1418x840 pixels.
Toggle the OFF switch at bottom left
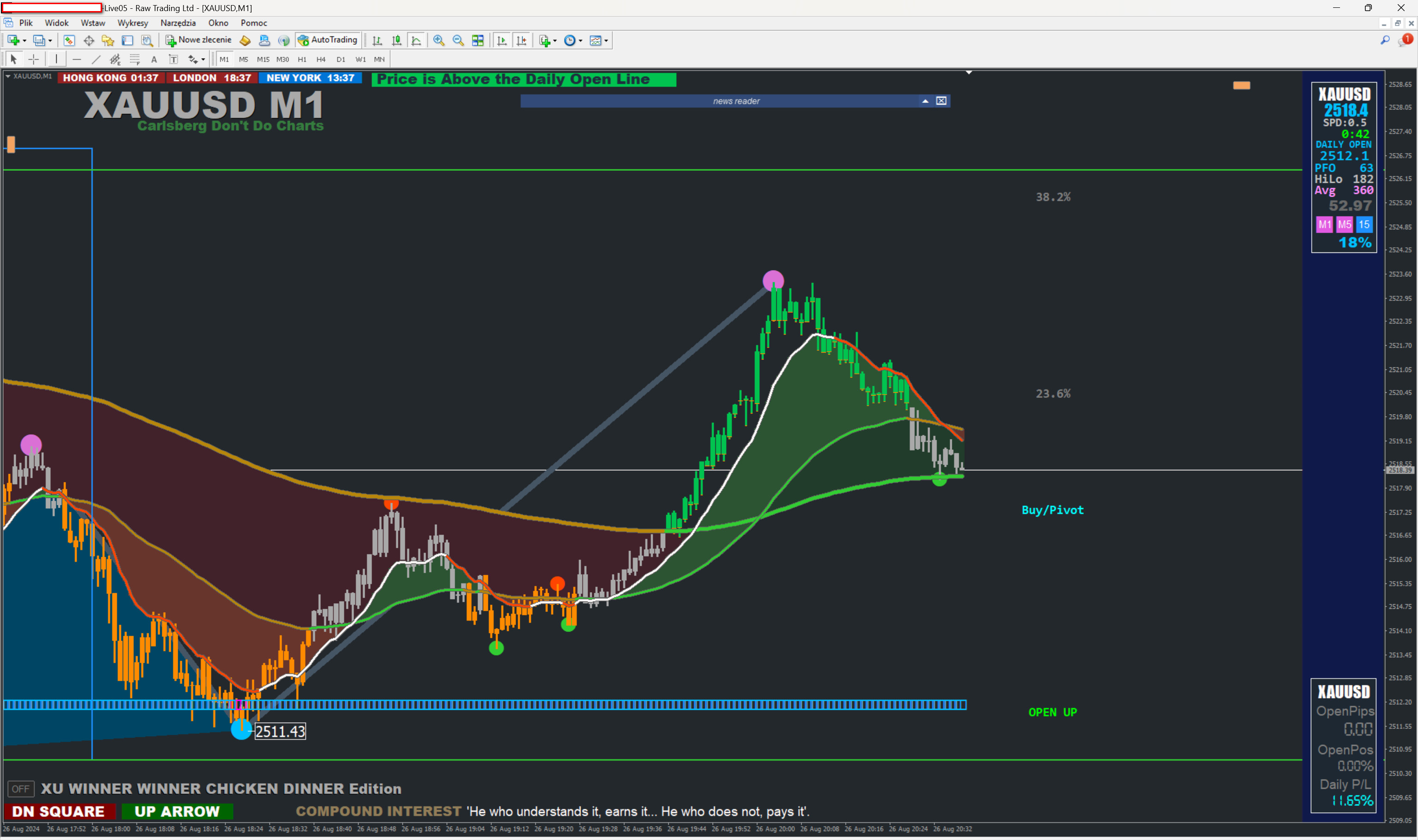pyautogui.click(x=20, y=788)
